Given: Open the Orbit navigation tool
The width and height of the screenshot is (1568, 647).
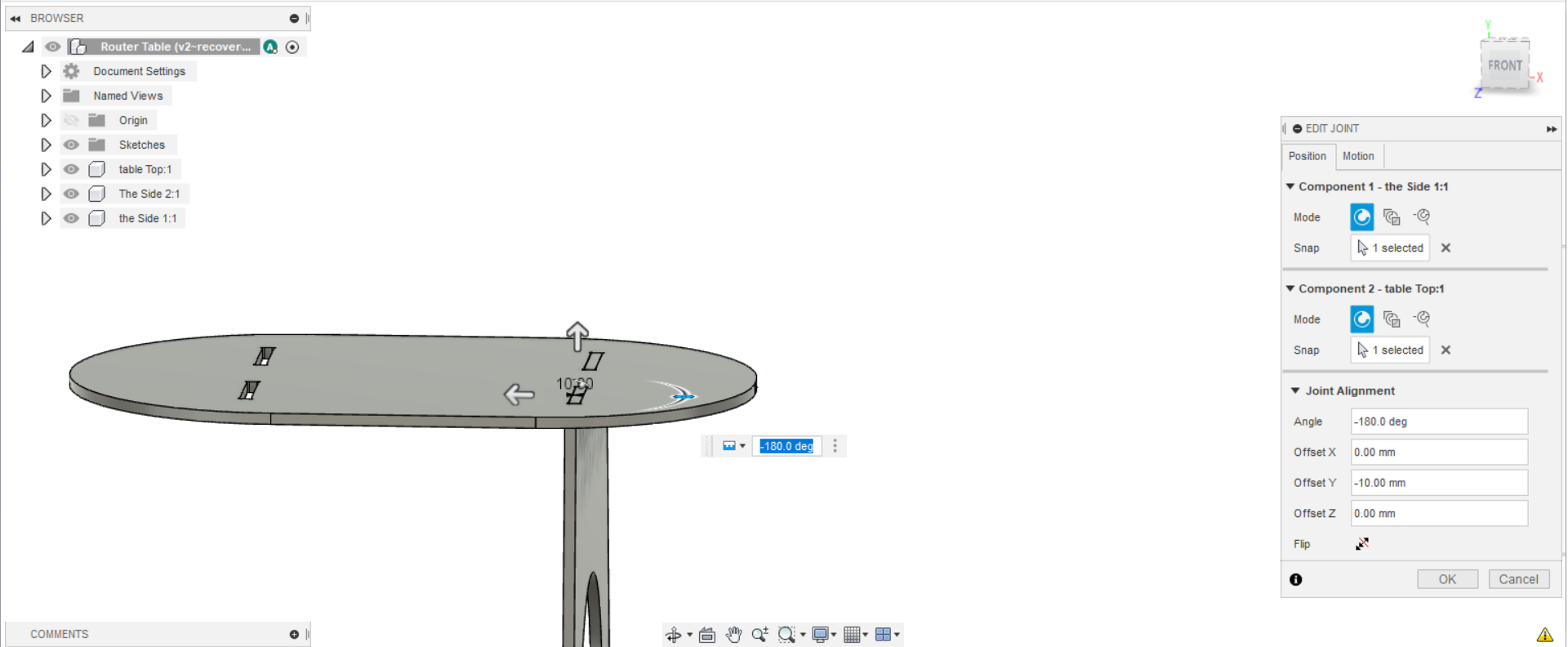Looking at the screenshot, I should [674, 635].
